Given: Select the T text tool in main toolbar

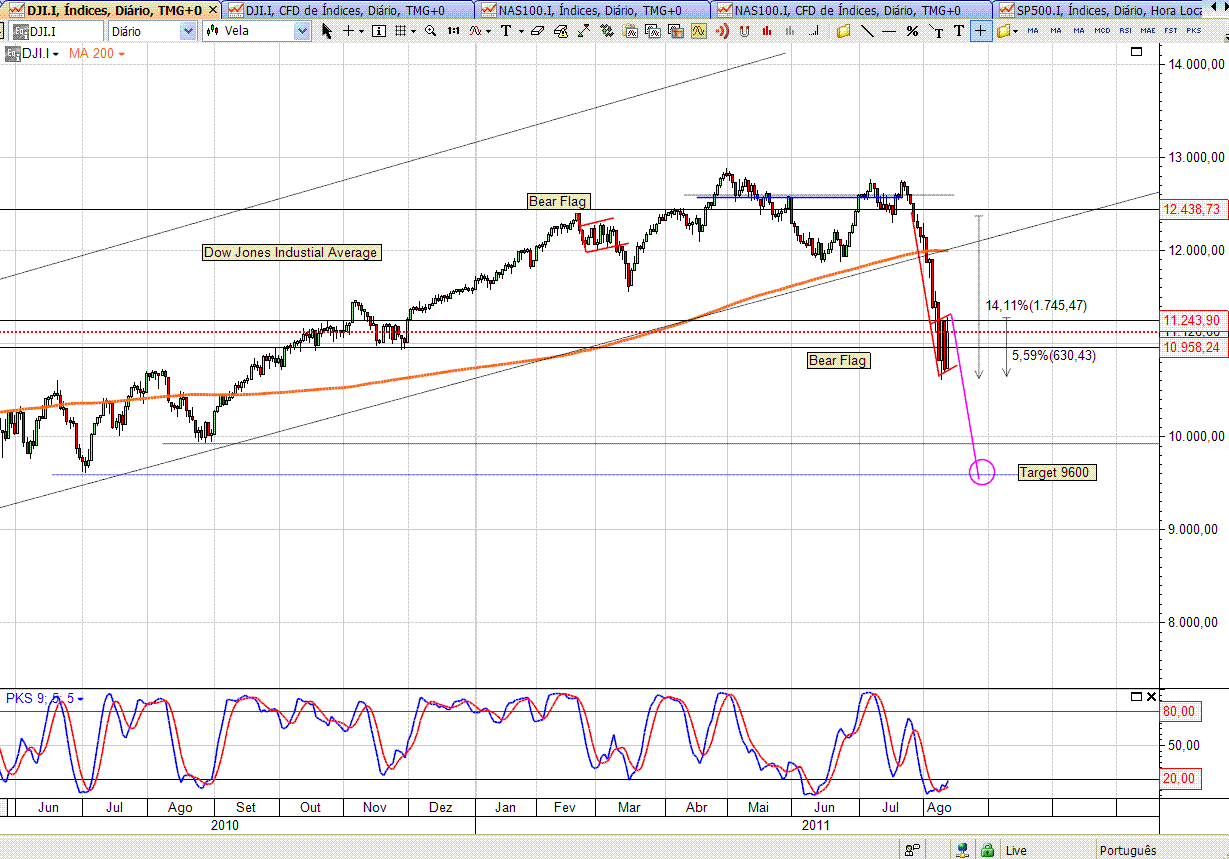Looking at the screenshot, I should 506,31.
